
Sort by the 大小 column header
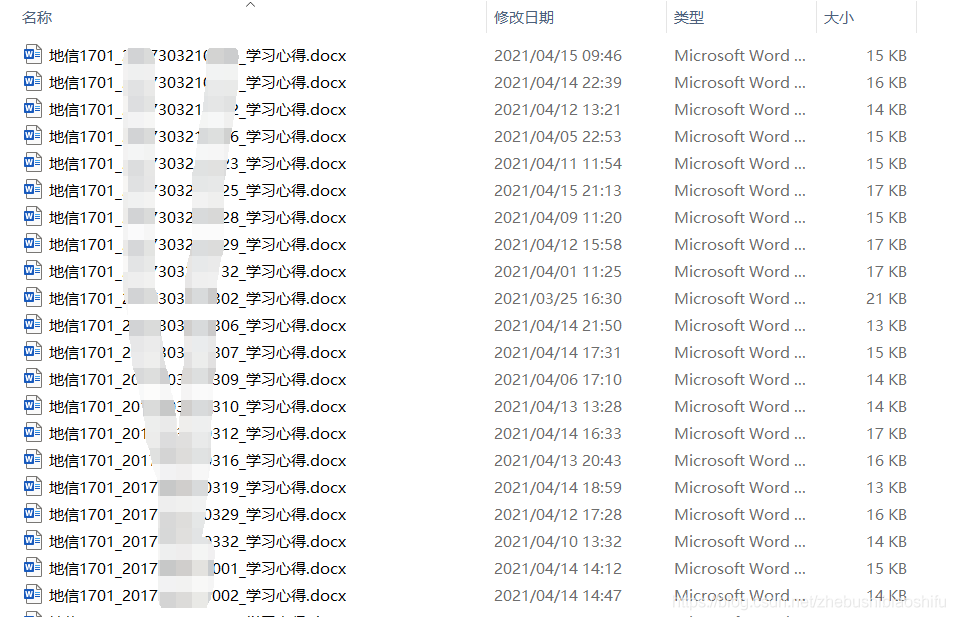[x=839, y=18]
